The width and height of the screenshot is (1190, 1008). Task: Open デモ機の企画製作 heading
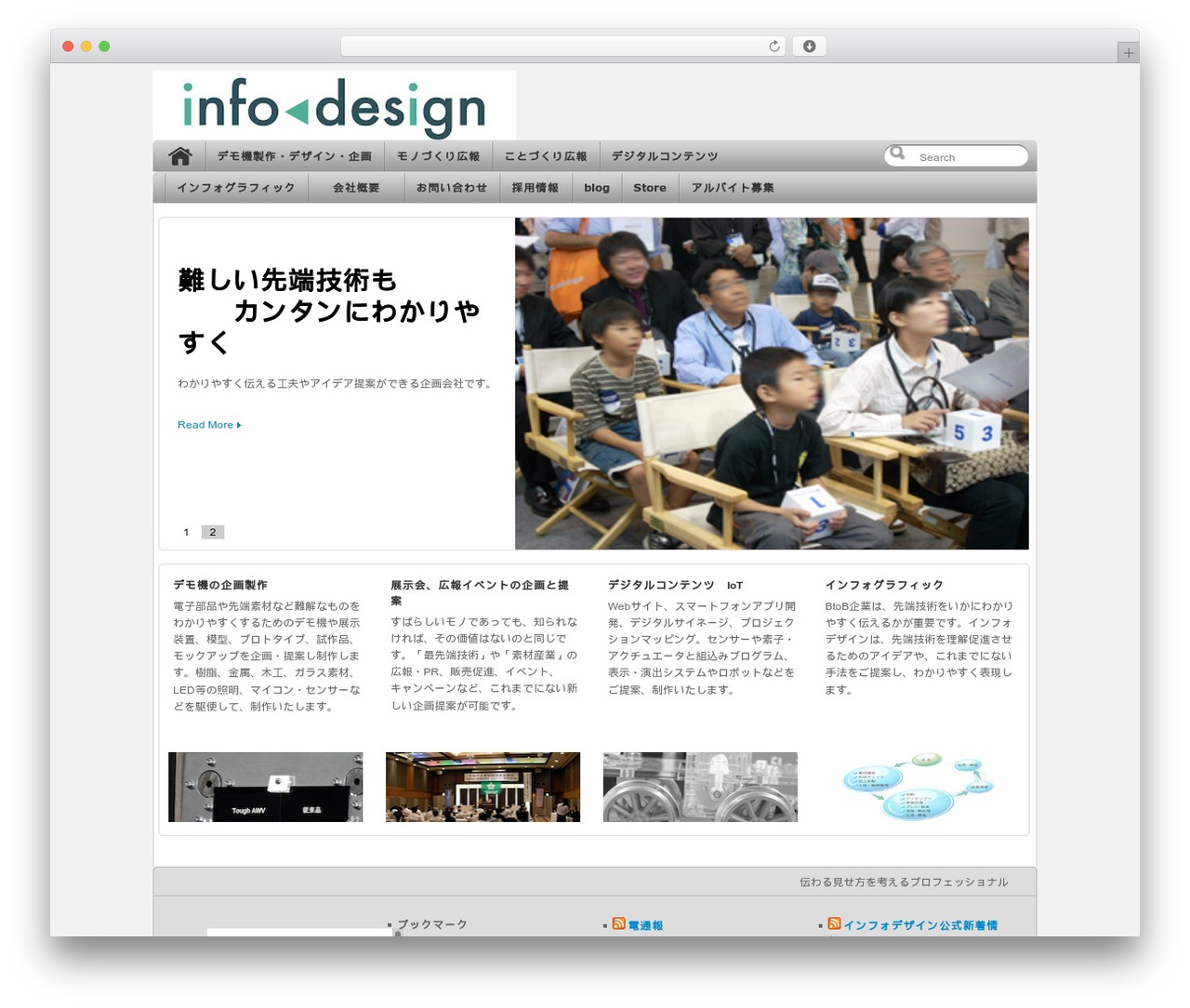pyautogui.click(x=220, y=585)
